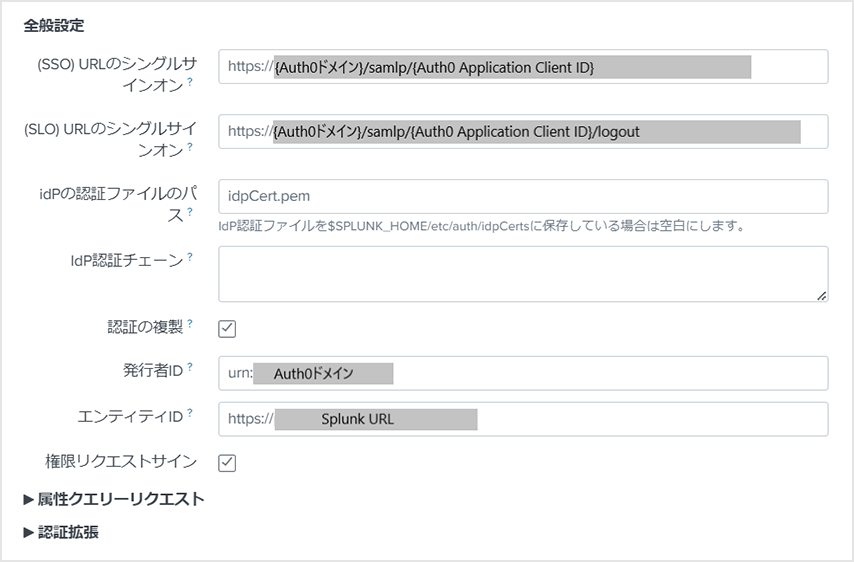Click help icon next to (SSO) URLのシングルサインオン
The width and height of the screenshot is (854, 562).
tap(190, 82)
